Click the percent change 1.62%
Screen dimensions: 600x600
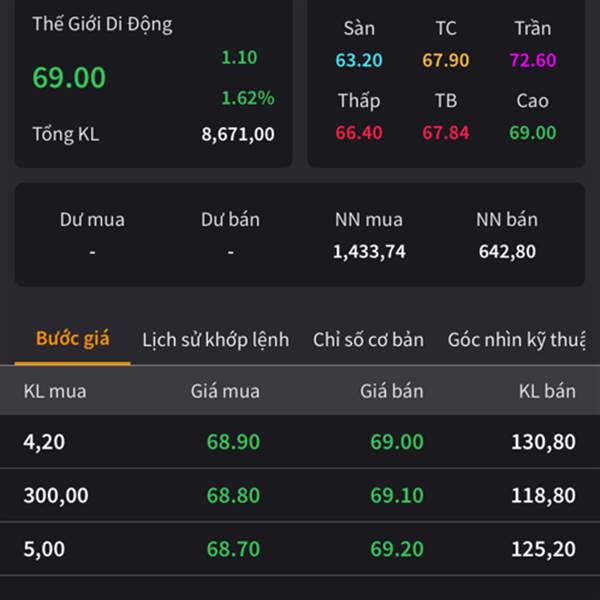pos(248,98)
